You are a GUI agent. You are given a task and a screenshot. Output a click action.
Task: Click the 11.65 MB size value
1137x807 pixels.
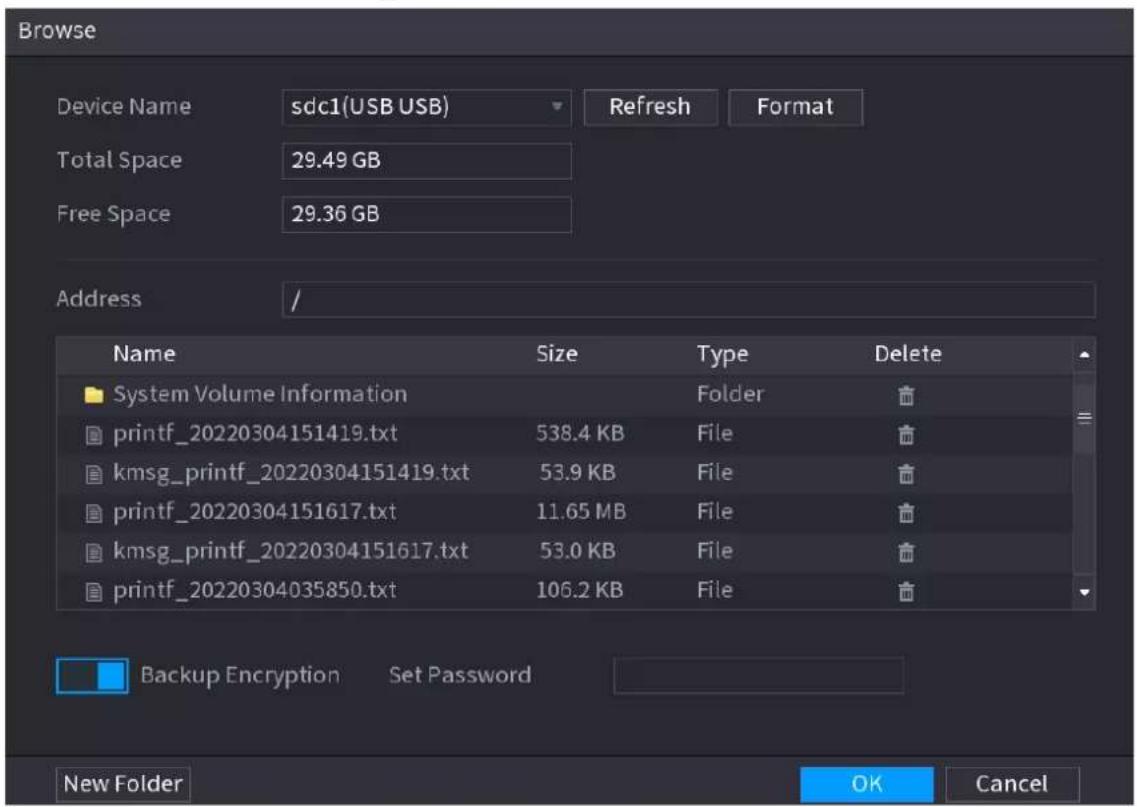(x=581, y=512)
